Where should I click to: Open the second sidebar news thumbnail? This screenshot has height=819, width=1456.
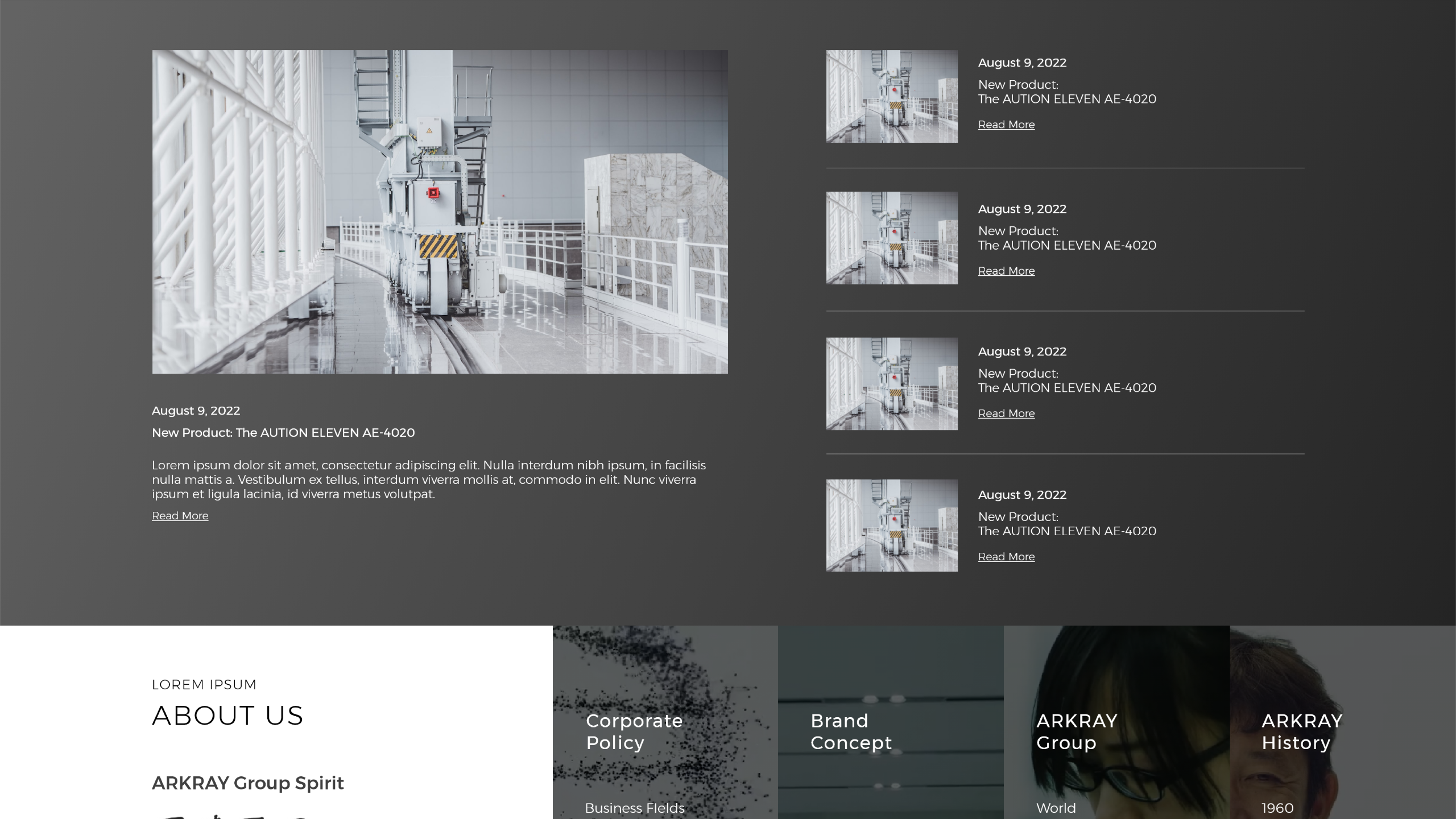[x=891, y=238]
